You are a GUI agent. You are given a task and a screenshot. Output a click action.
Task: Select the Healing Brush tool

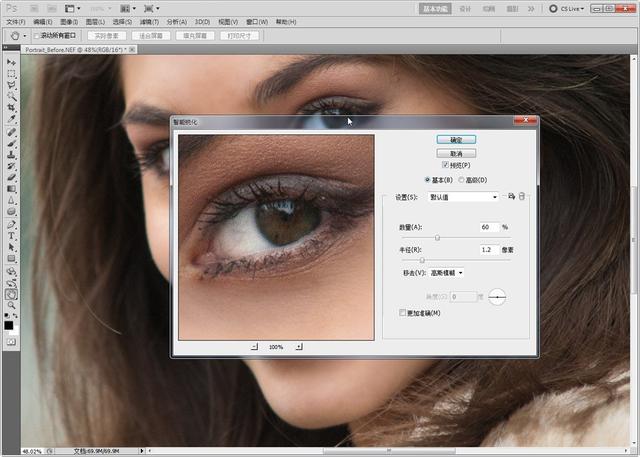pyautogui.click(x=11, y=132)
